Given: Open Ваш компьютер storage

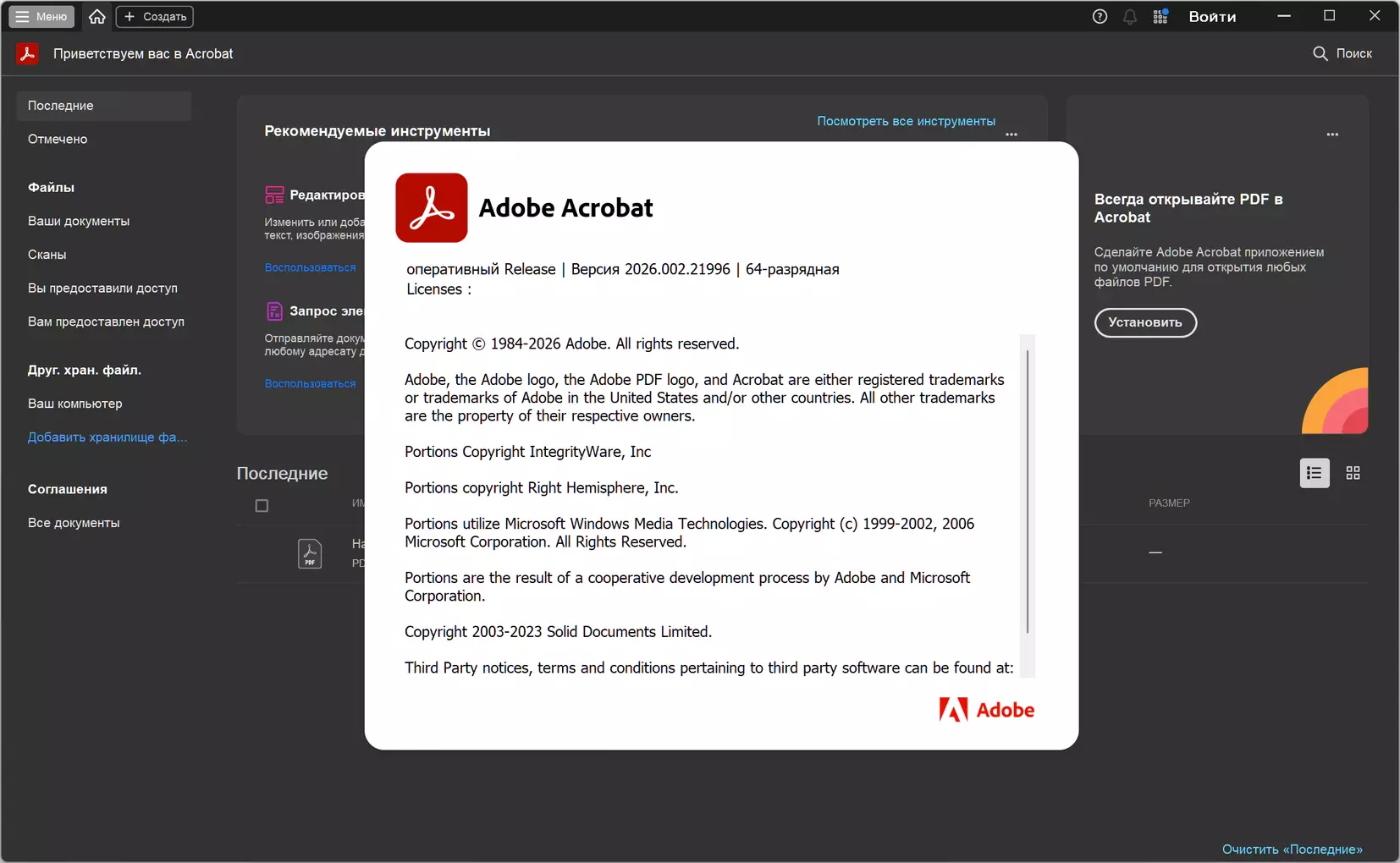Looking at the screenshot, I should click(74, 404).
